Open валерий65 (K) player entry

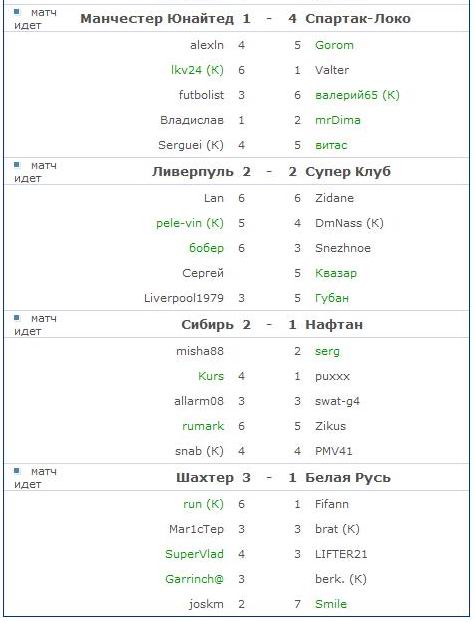[x=357, y=95]
